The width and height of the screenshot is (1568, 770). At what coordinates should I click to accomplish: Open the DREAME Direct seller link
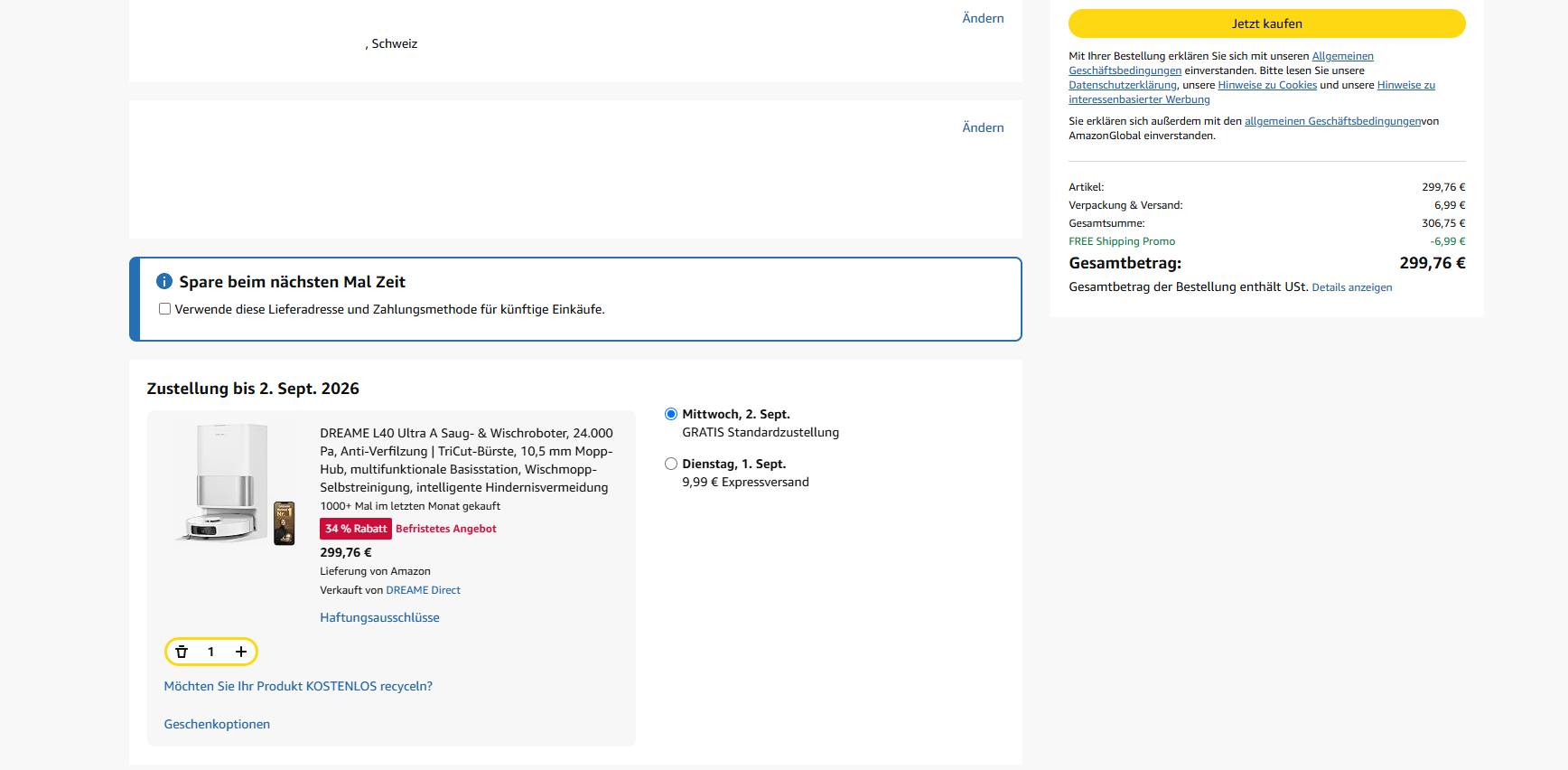tap(423, 590)
